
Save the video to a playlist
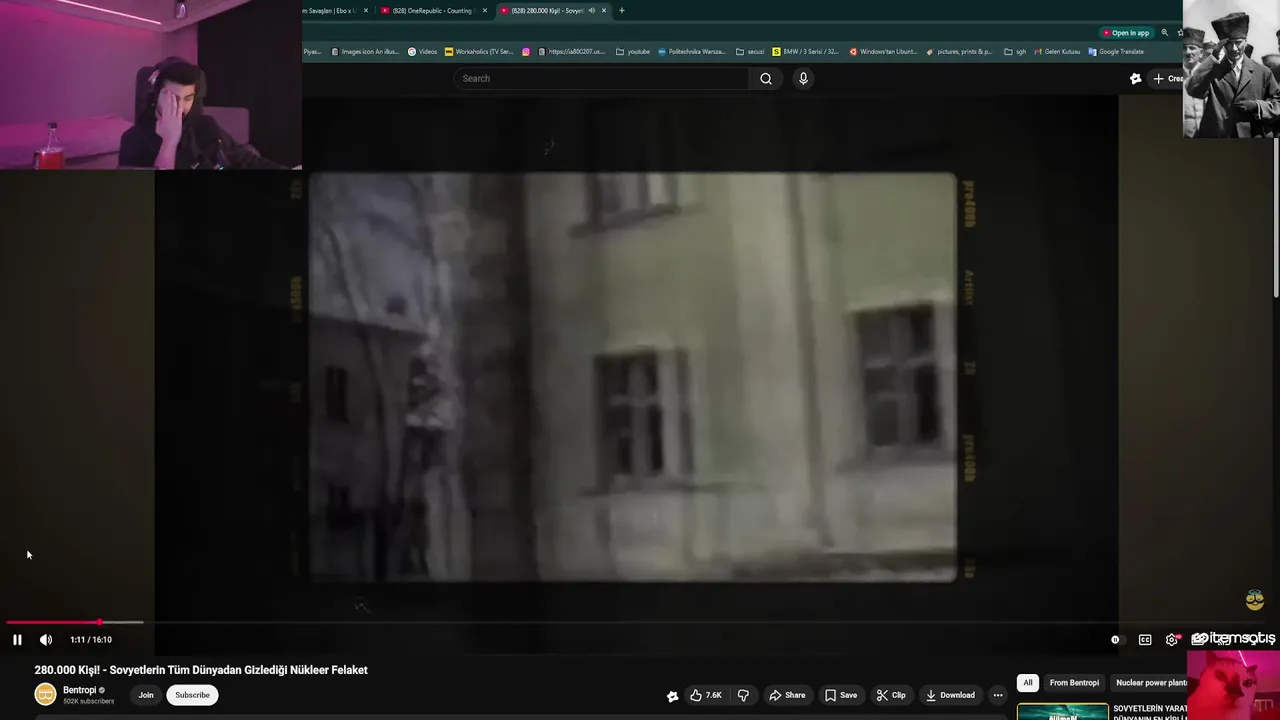coord(841,695)
